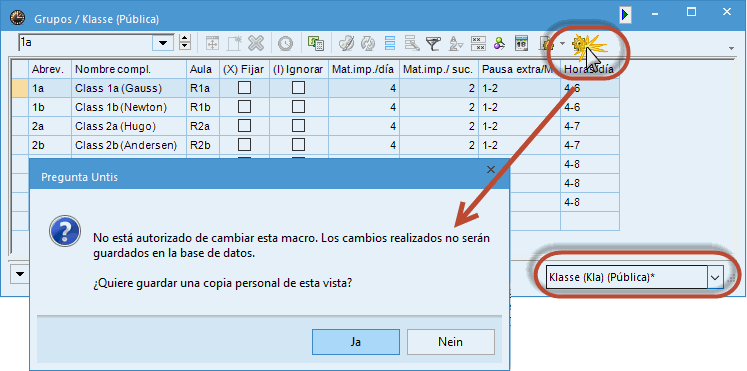Click the Nombre compl. column header
This screenshot has height=371, width=747.
tap(129, 69)
